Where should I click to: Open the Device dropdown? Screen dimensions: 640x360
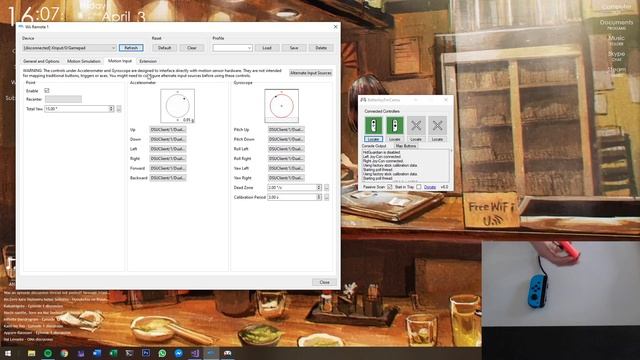click(69, 48)
